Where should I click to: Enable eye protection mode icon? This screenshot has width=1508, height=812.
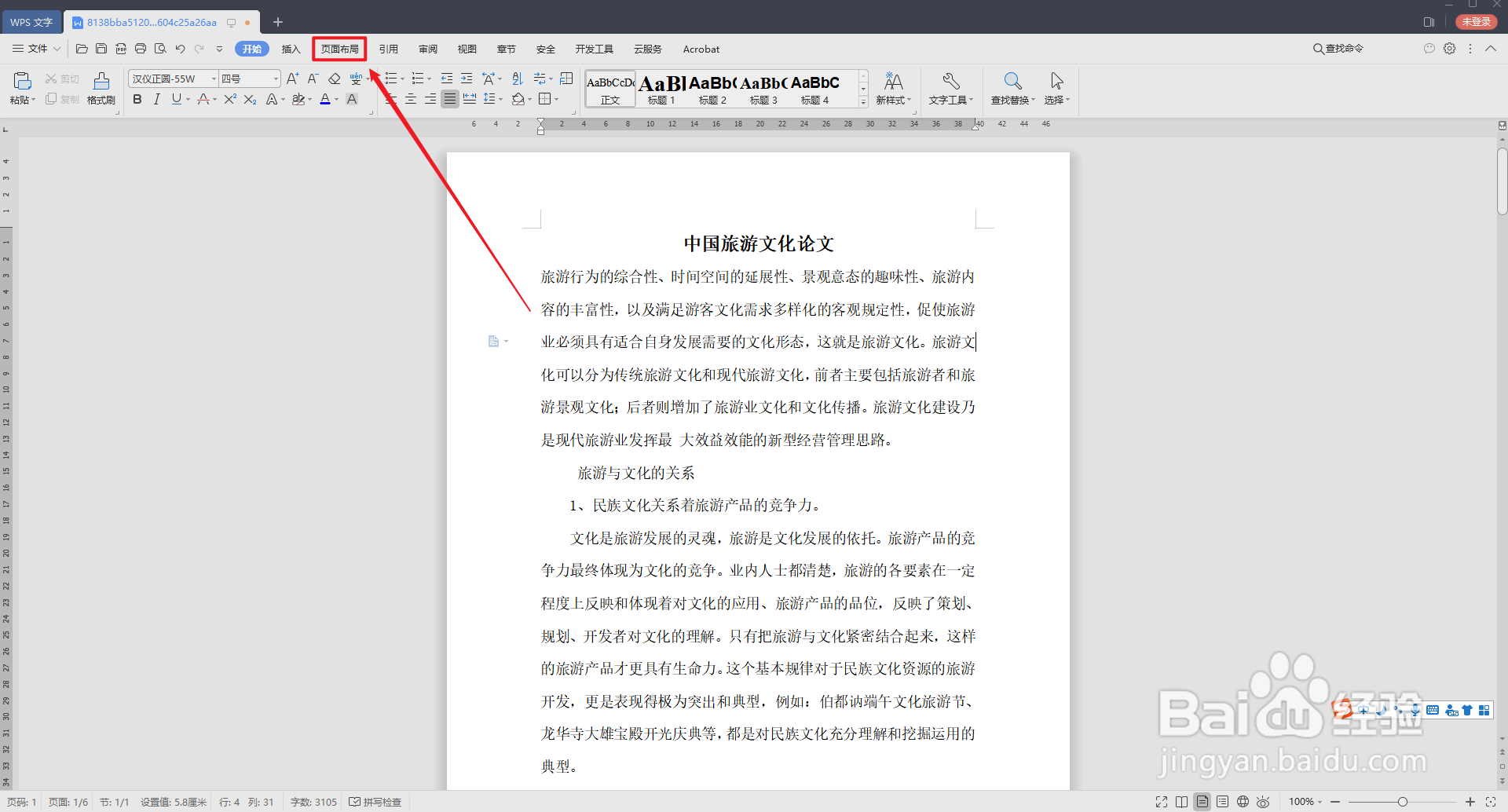(x=1263, y=802)
